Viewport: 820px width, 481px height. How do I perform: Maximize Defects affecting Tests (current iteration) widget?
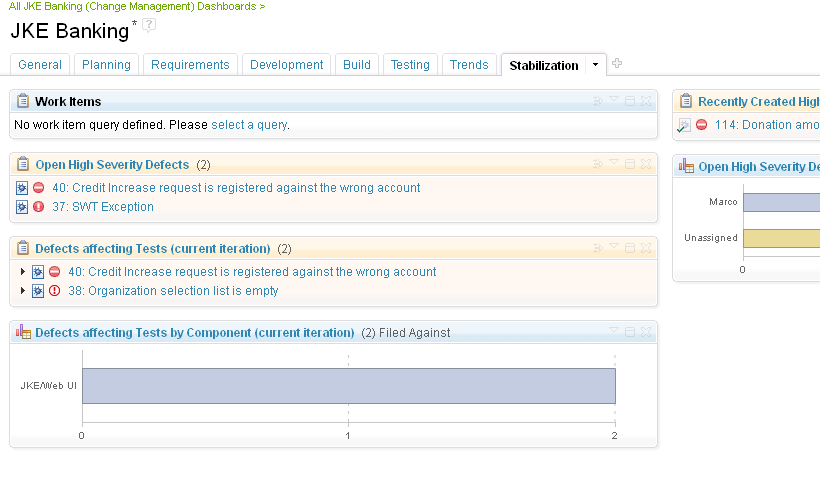pyautogui.click(x=630, y=248)
